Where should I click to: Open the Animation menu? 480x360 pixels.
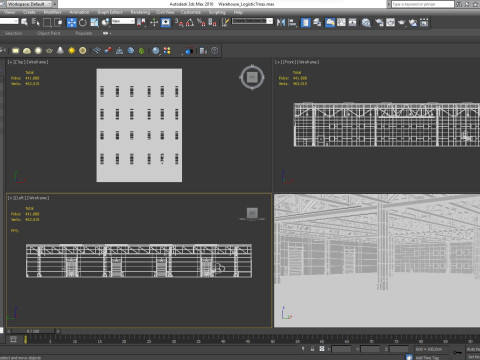pos(79,12)
